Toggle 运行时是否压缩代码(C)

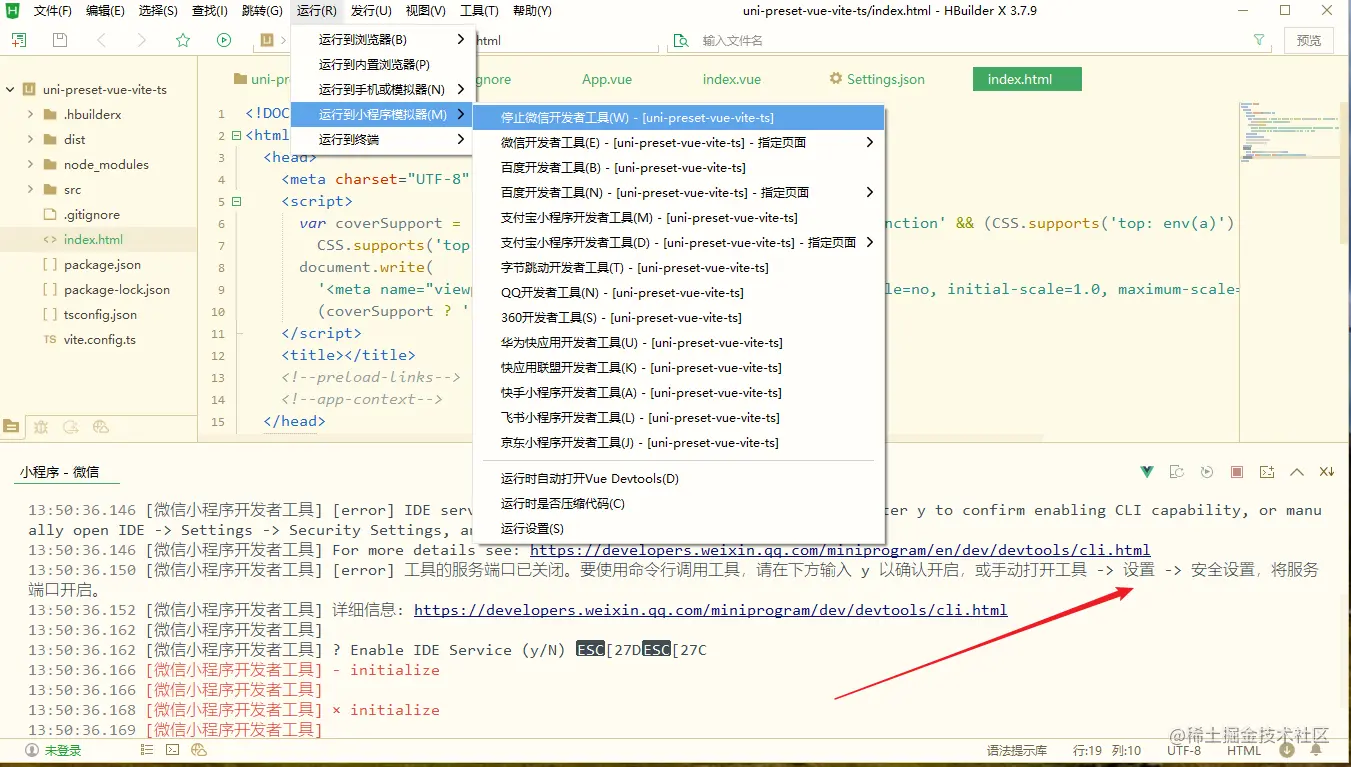click(x=679, y=504)
